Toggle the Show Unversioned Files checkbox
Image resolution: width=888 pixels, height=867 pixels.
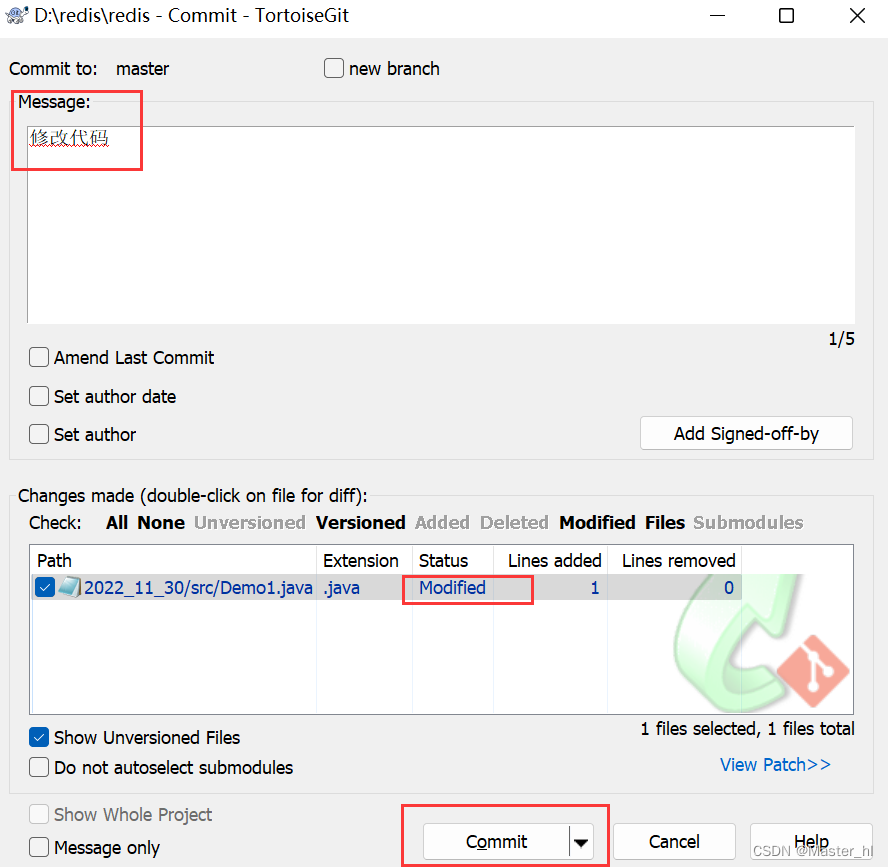click(x=39, y=737)
